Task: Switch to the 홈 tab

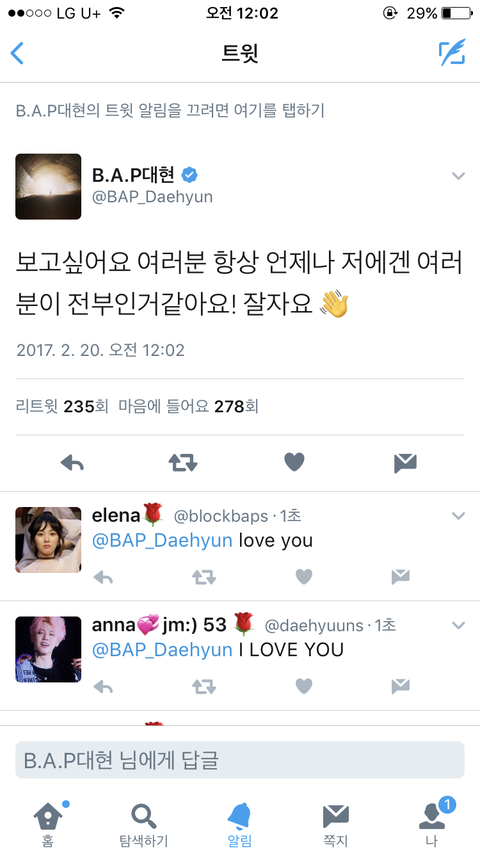Action: click(x=48, y=822)
